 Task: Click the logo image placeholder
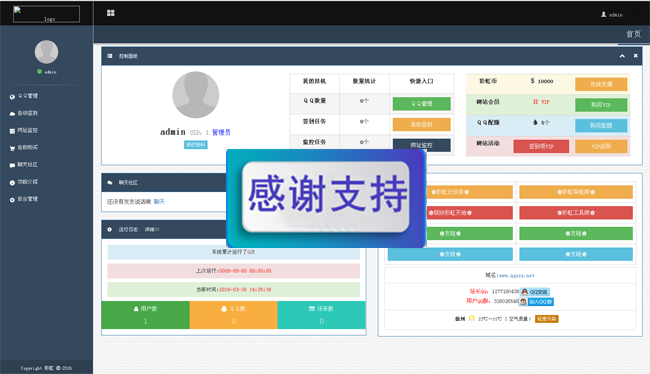[46, 14]
